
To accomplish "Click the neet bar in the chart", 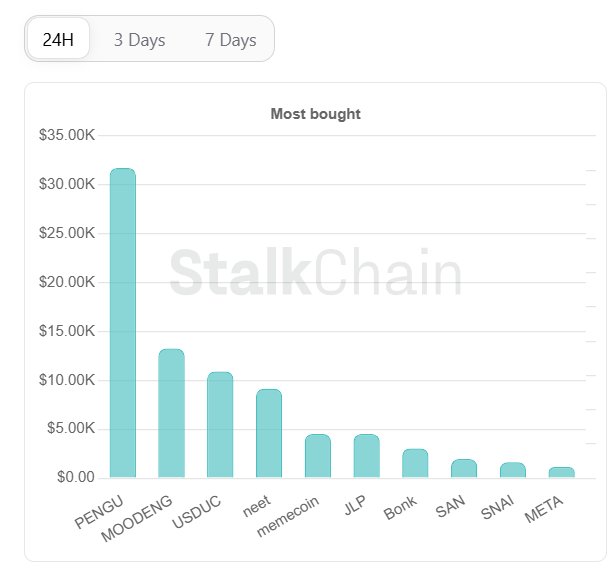I will pos(269,433).
